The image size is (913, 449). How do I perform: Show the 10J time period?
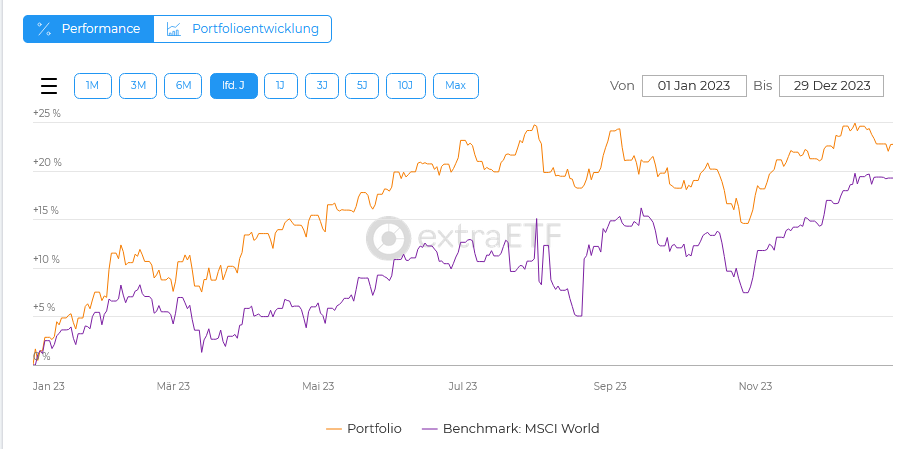click(x=405, y=86)
